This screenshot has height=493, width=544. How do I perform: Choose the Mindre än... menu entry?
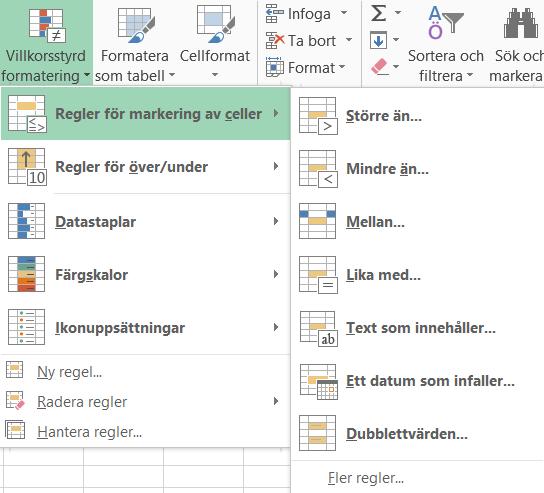pyautogui.click(x=416, y=169)
